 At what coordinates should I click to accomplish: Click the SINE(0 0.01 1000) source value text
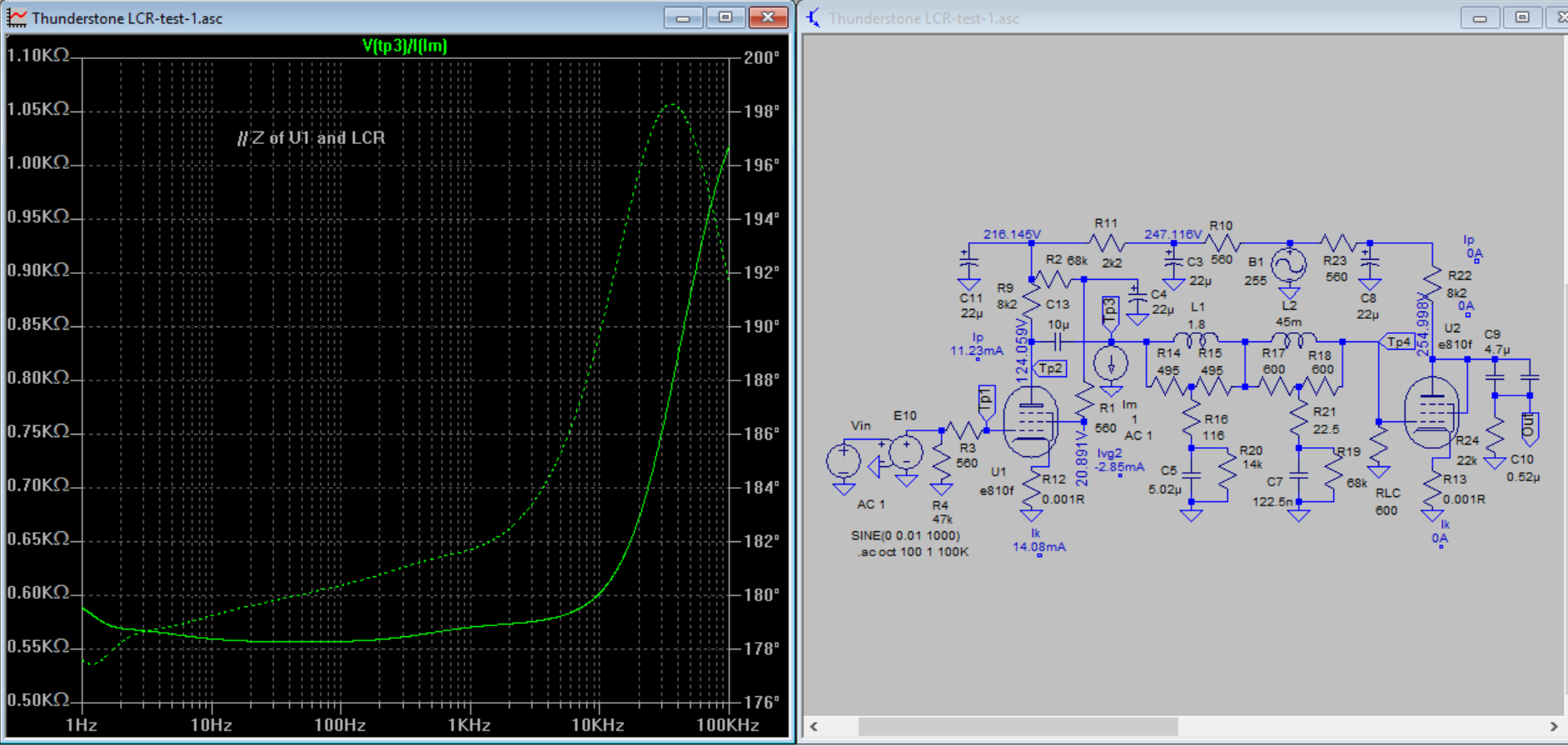(905, 535)
